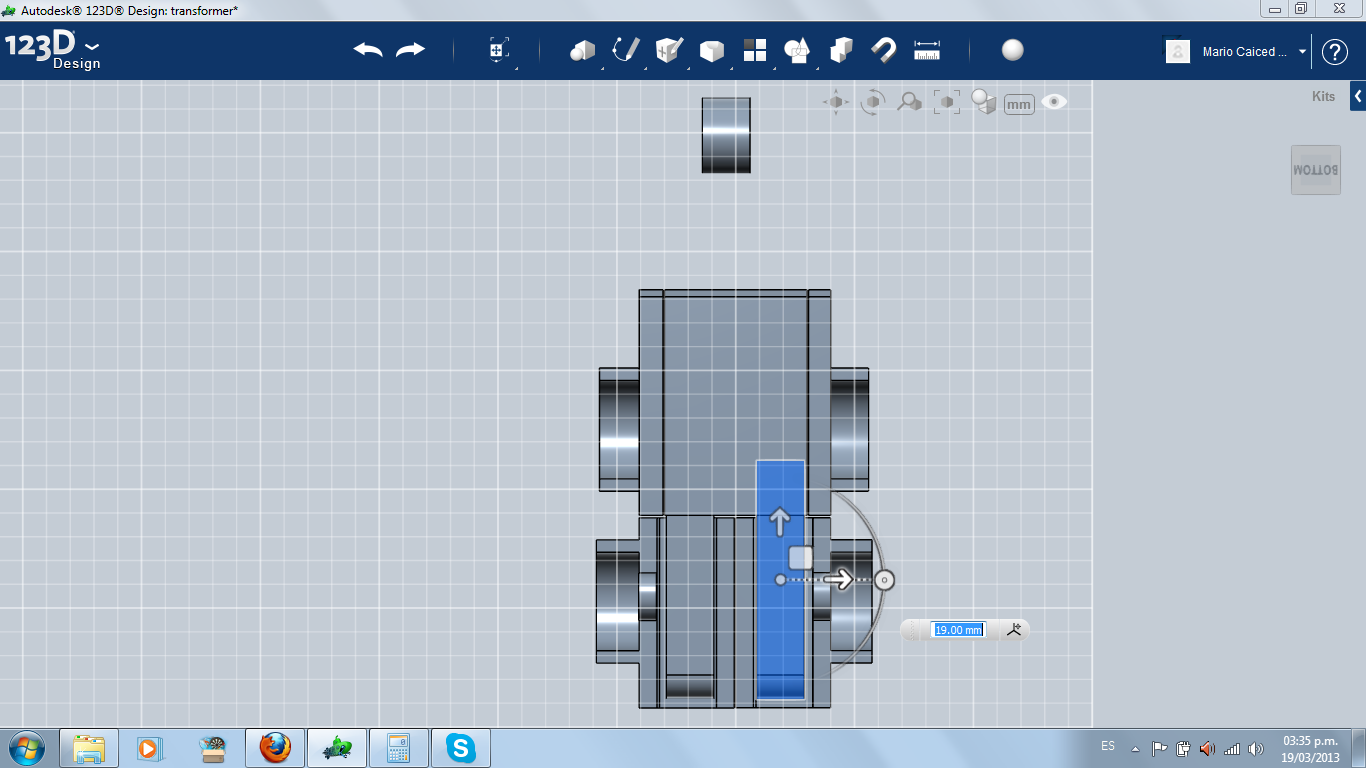Click the upward move arrow on the manipulator
The height and width of the screenshot is (768, 1366).
(x=780, y=520)
